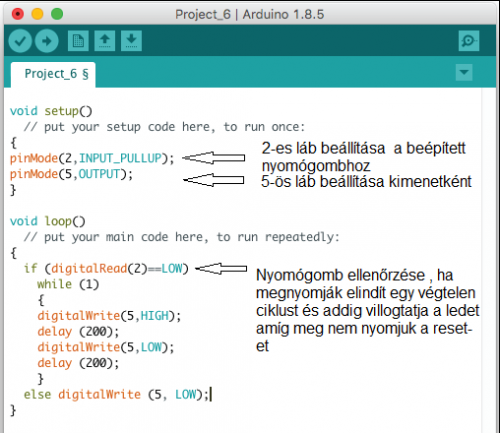
Task: Click the red close window button
Action: point(18,14)
